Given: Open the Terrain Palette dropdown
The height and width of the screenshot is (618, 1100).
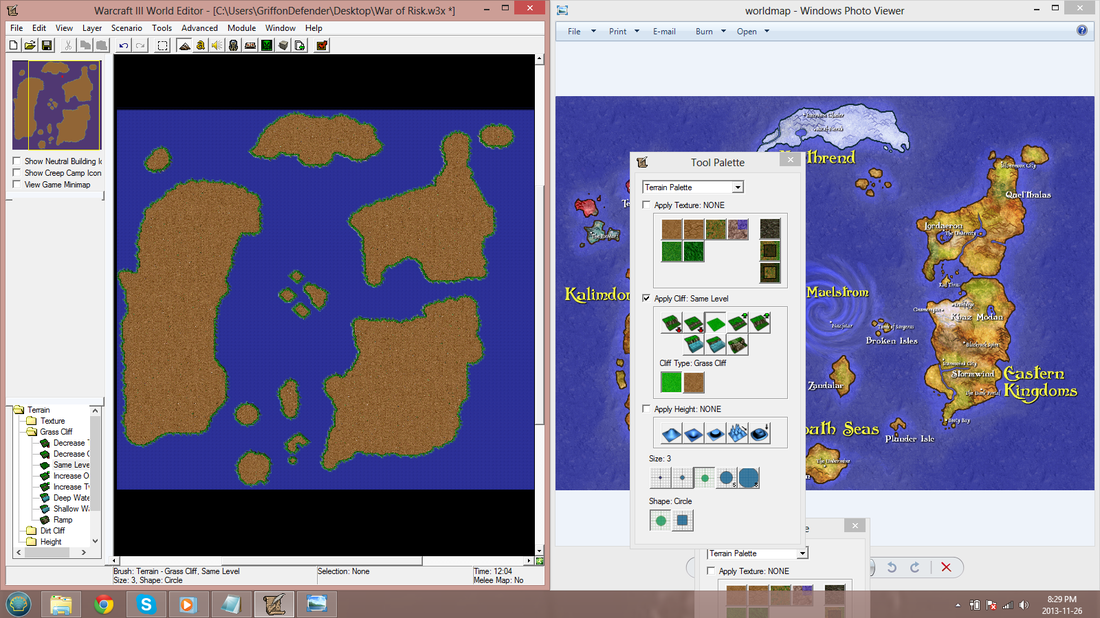Looking at the screenshot, I should point(738,187).
